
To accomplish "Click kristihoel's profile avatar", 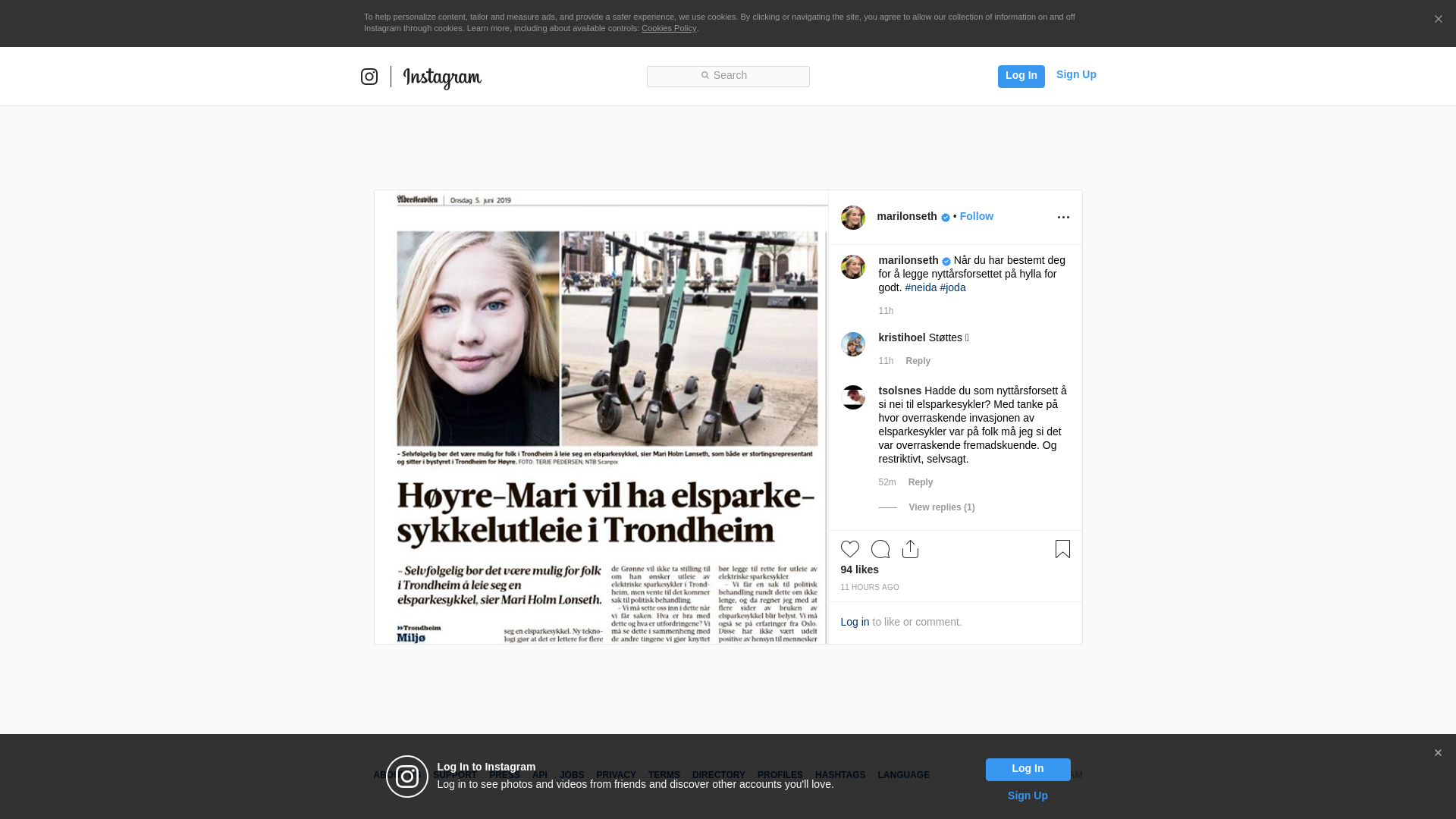I will click(x=853, y=344).
